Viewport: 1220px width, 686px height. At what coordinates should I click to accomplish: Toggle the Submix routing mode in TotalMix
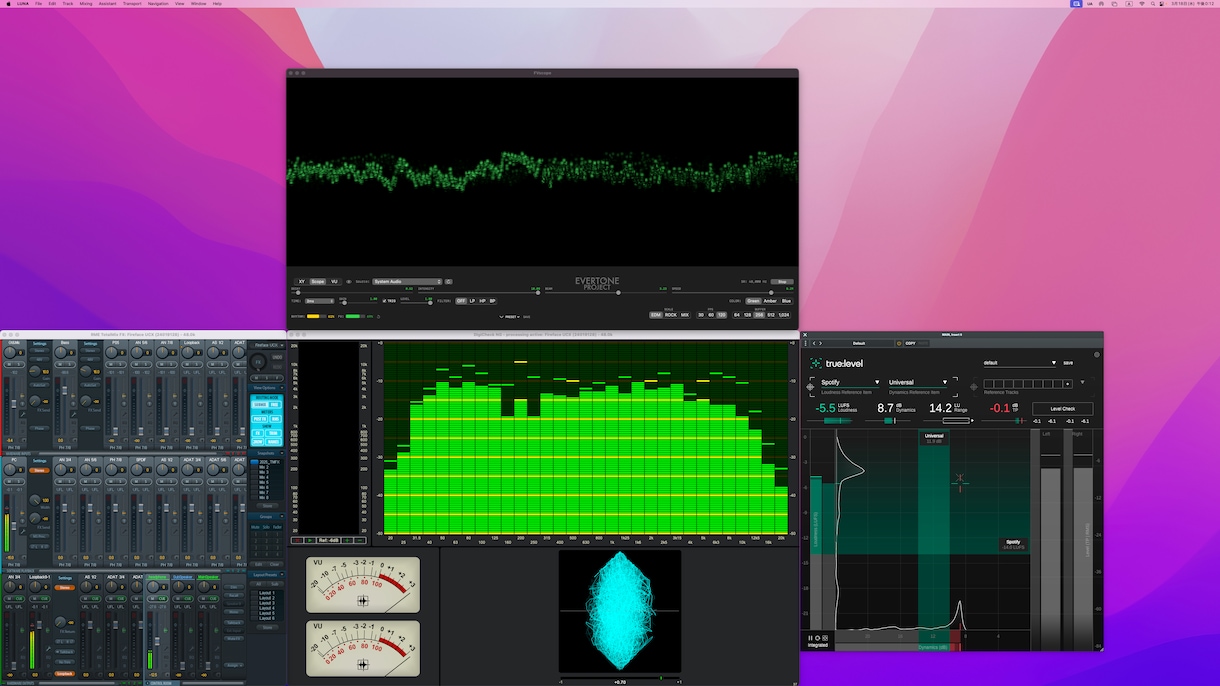259,405
